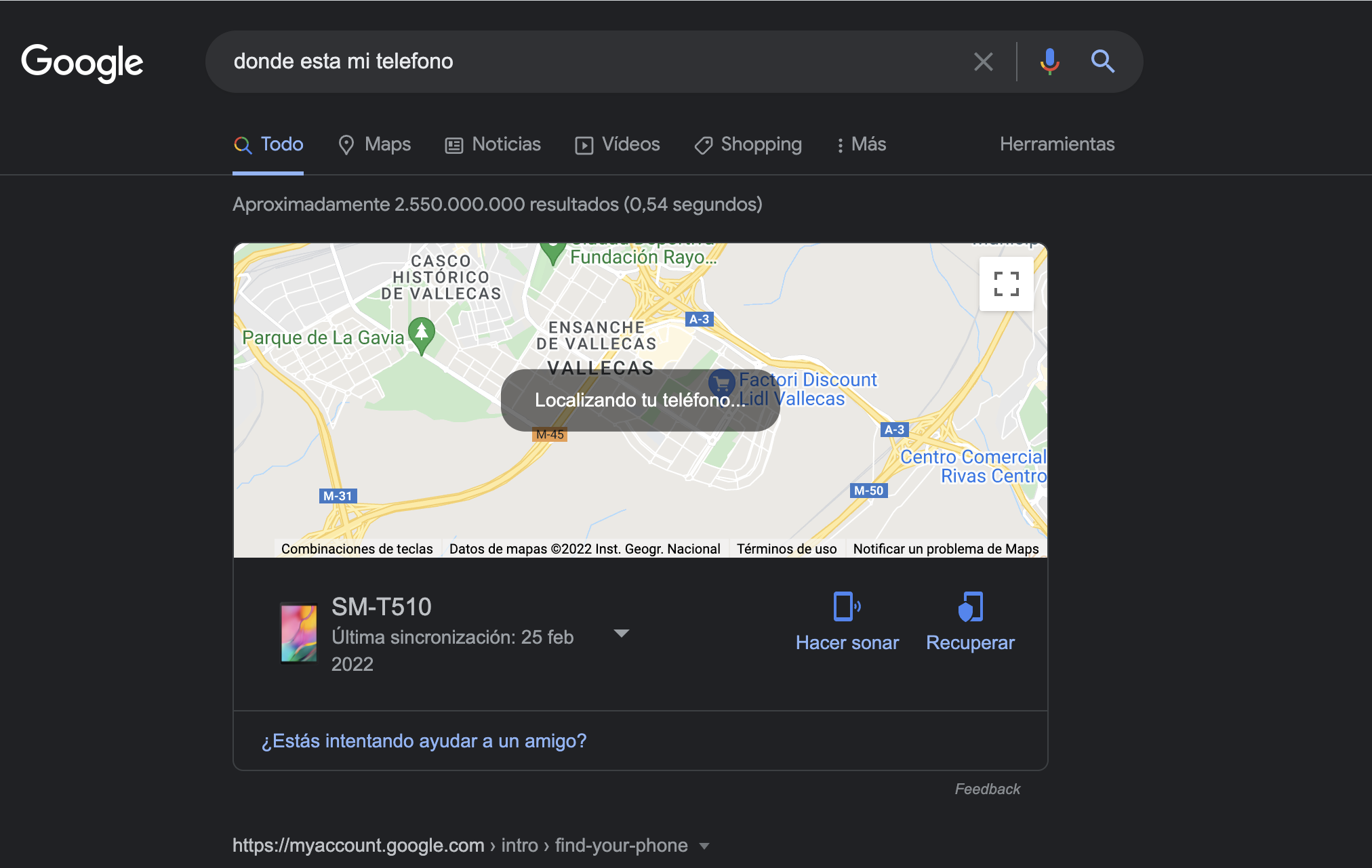Click Notificar un problema de Maps

tap(946, 549)
